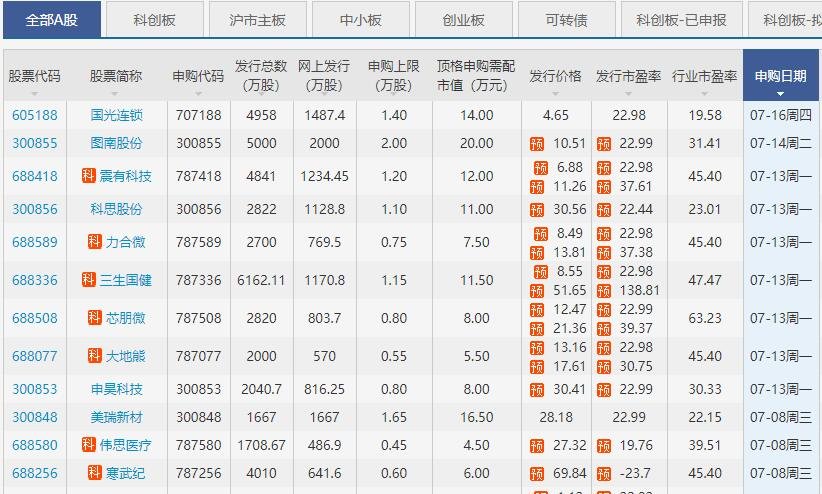Open stock code 688418 link
This screenshot has width=822, height=494.
35,176
